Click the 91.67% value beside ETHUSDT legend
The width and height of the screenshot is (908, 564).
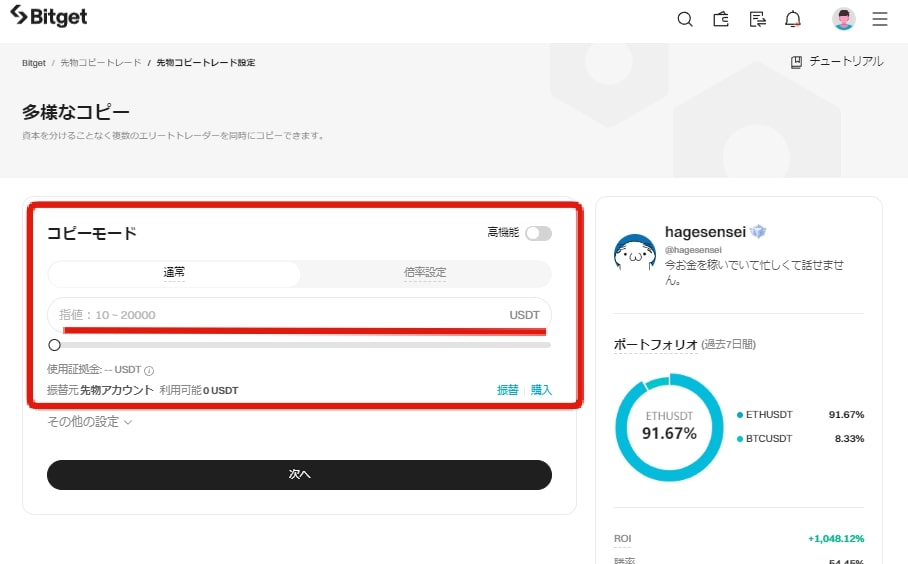(846, 415)
